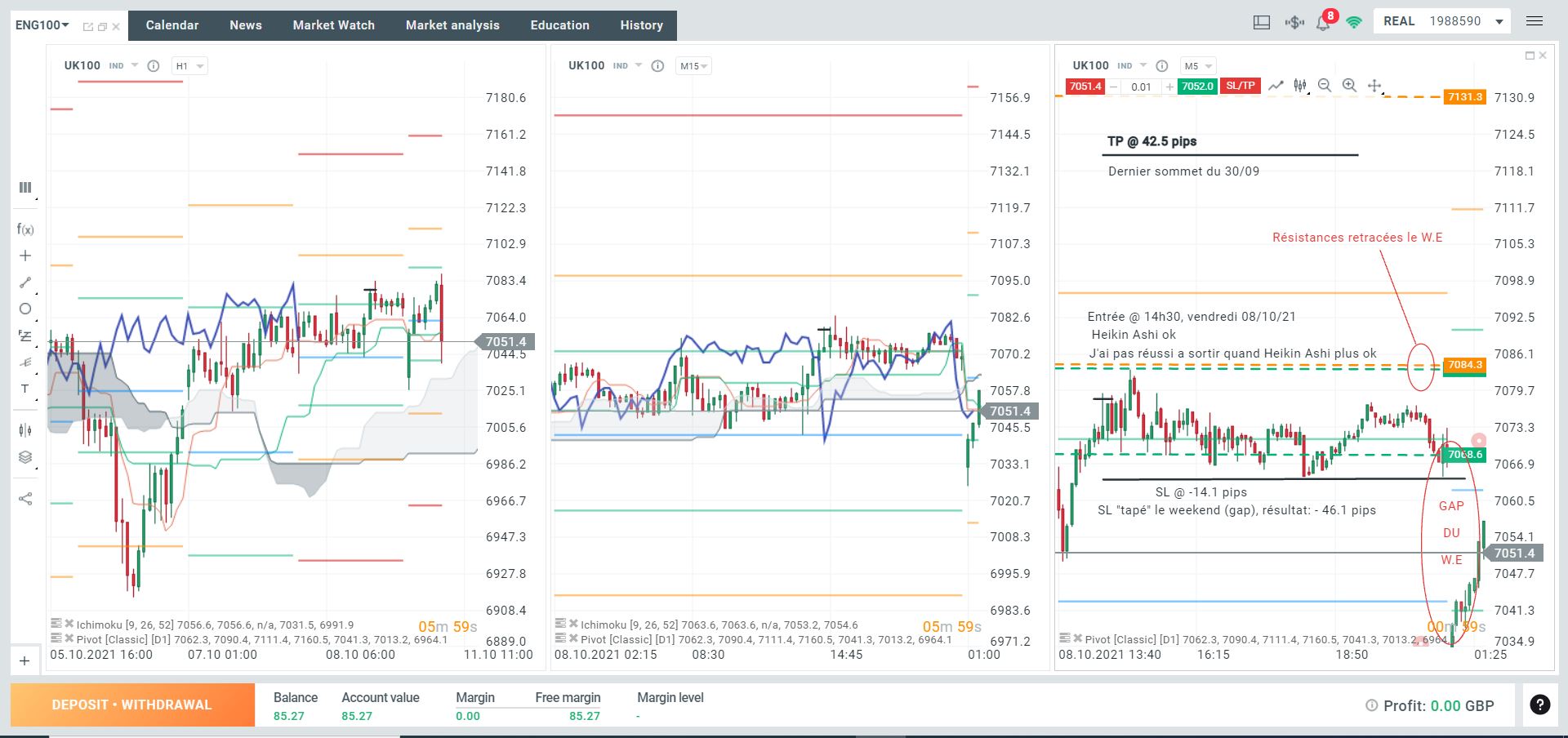Viewport: 1568px width, 738px height.
Task: Click the M5 chart move crosshair icon
Action: tap(1375, 86)
